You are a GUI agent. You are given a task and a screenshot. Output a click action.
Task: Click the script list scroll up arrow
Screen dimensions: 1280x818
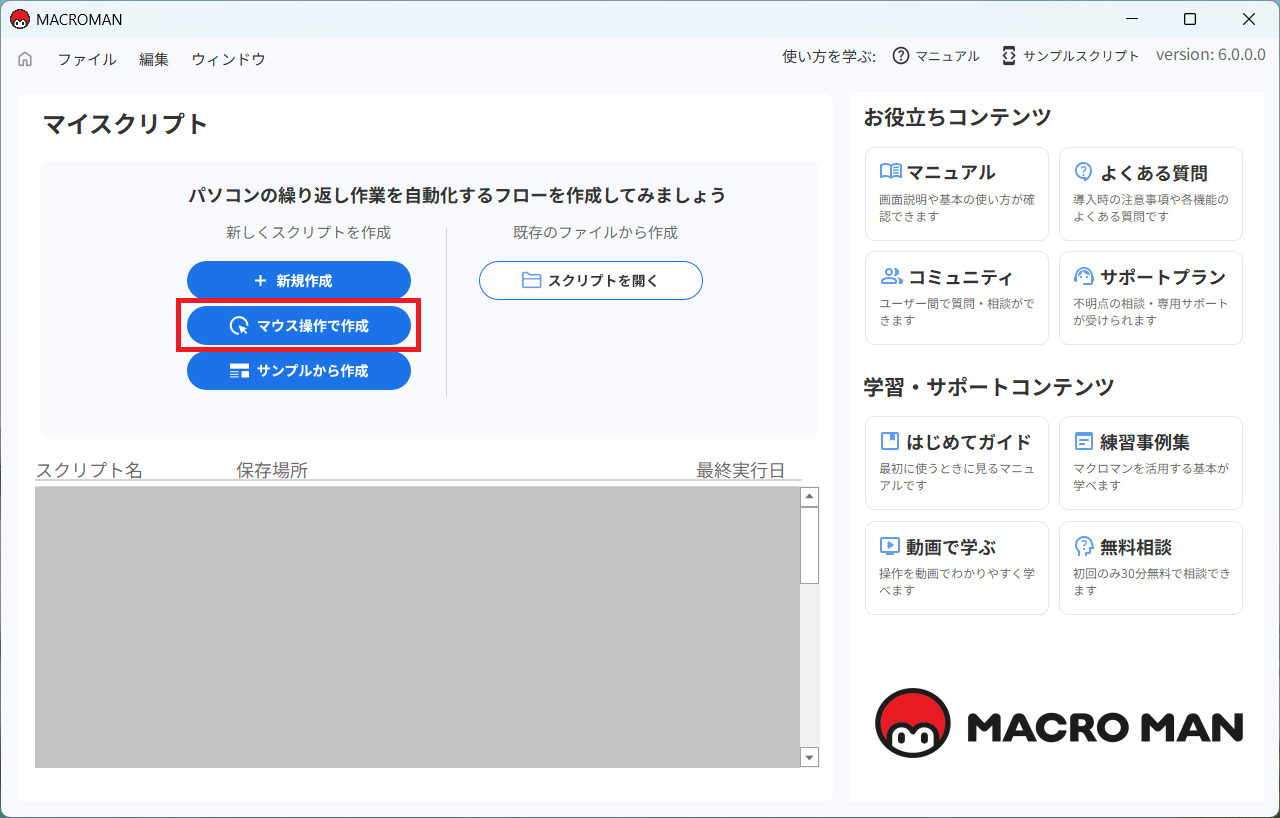(810, 497)
